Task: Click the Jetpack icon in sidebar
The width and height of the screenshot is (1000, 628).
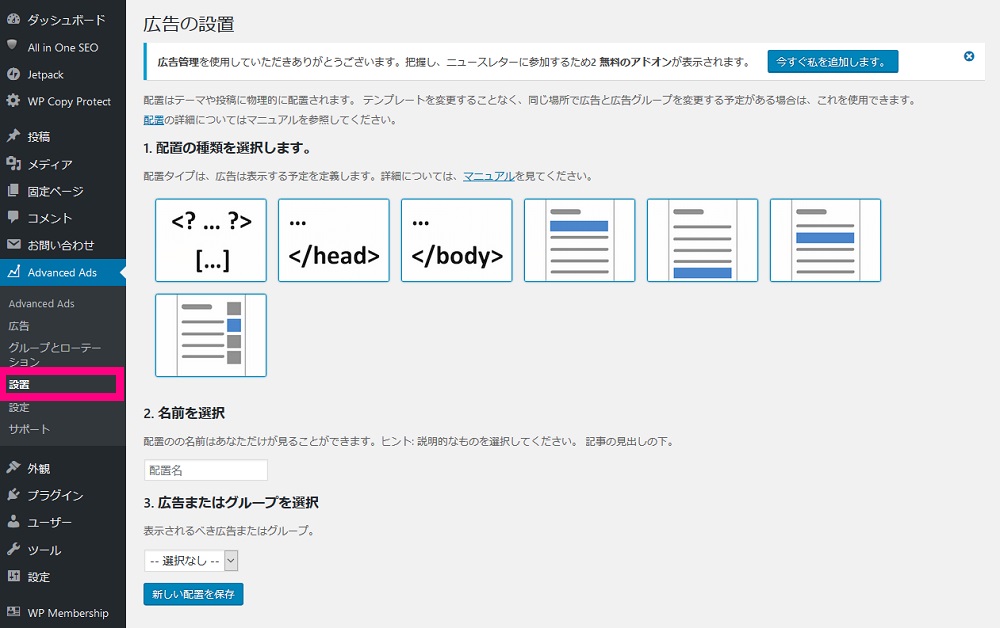Action: coord(13,75)
